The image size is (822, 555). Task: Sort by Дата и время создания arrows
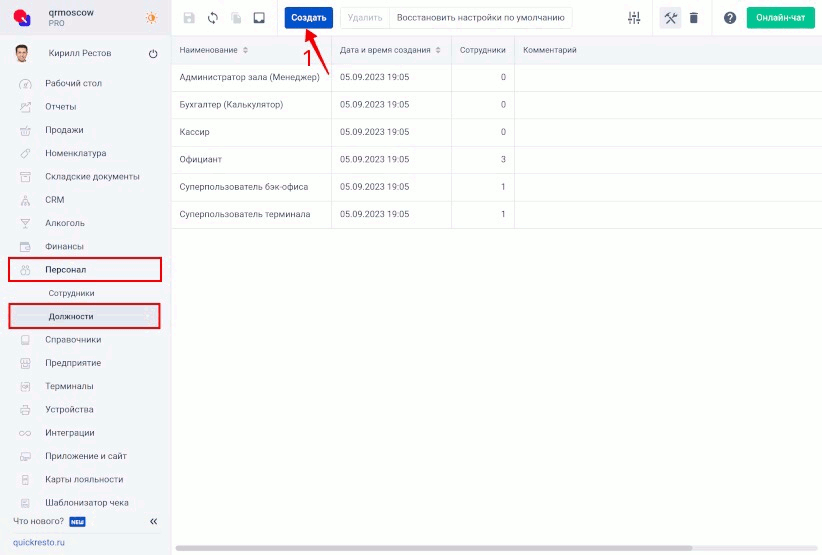point(438,50)
